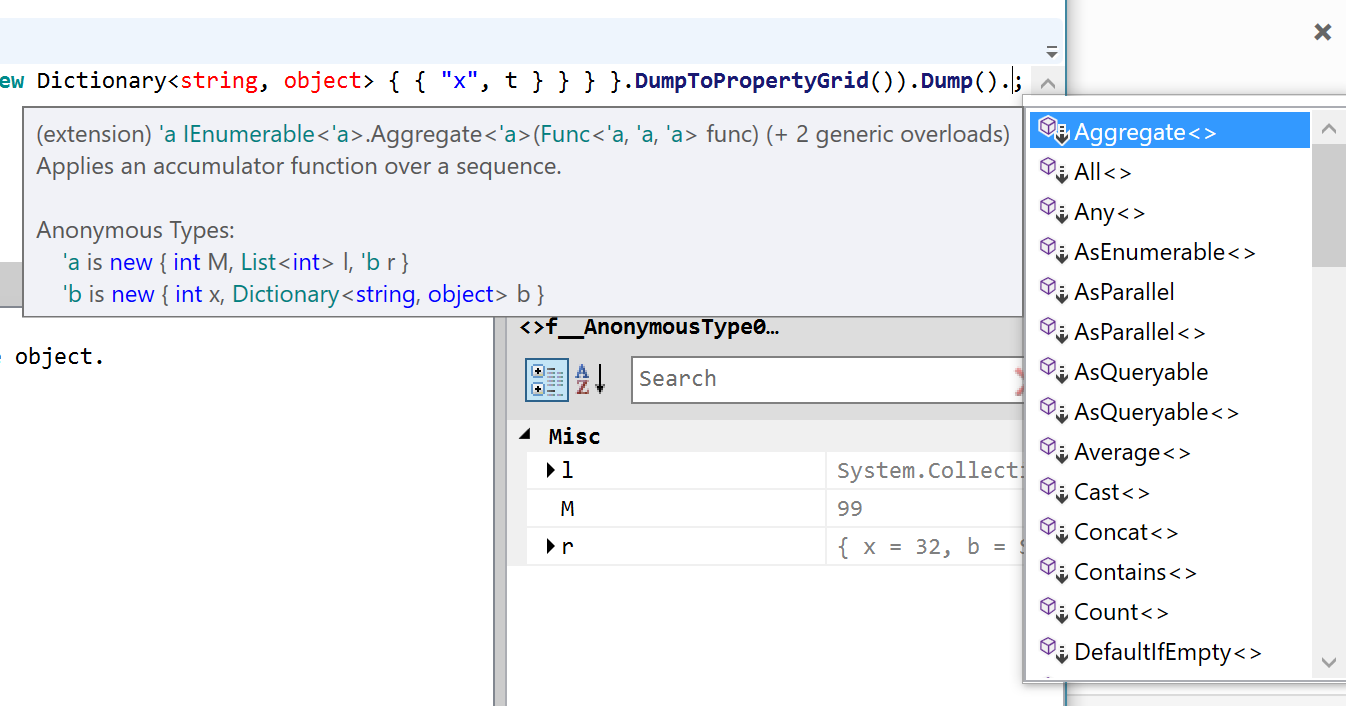Image resolution: width=1346 pixels, height=706 pixels.
Task: Collapse the Misc category
Action: point(526,436)
